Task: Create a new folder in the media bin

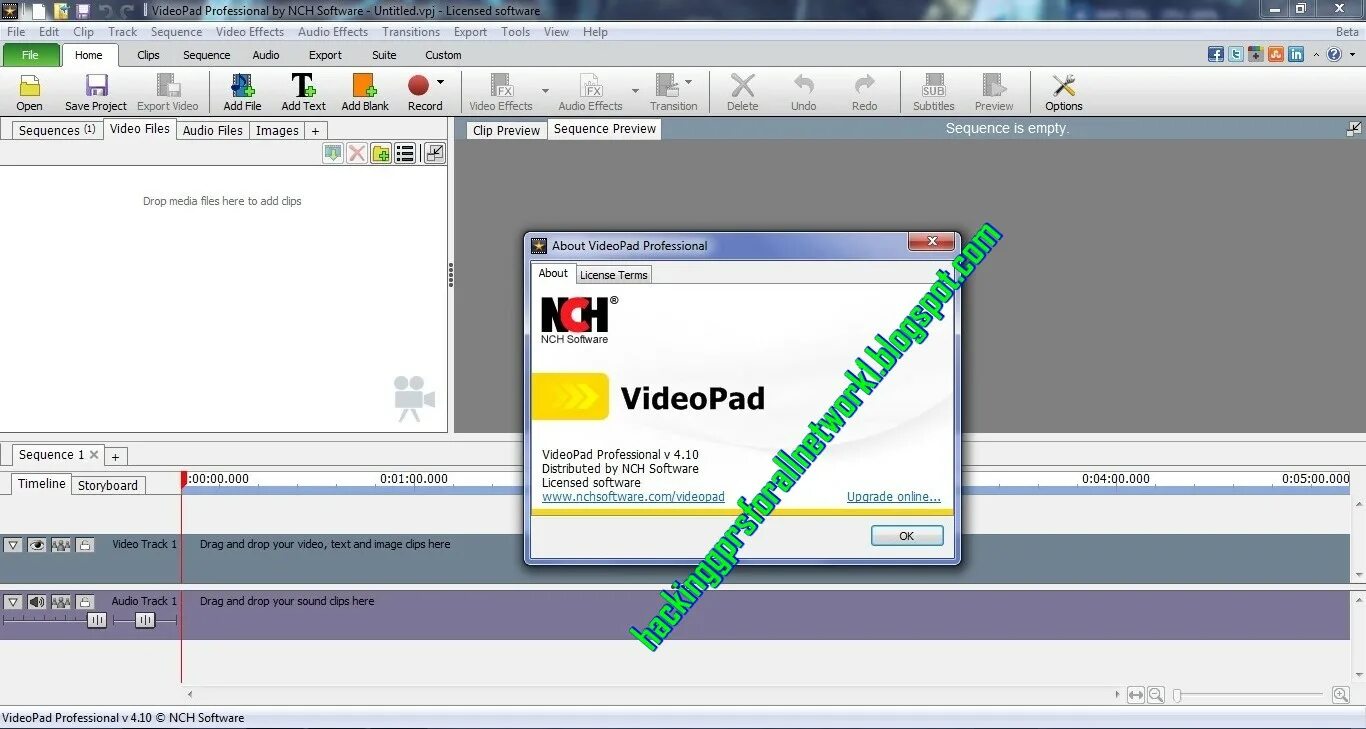Action: 381,153
